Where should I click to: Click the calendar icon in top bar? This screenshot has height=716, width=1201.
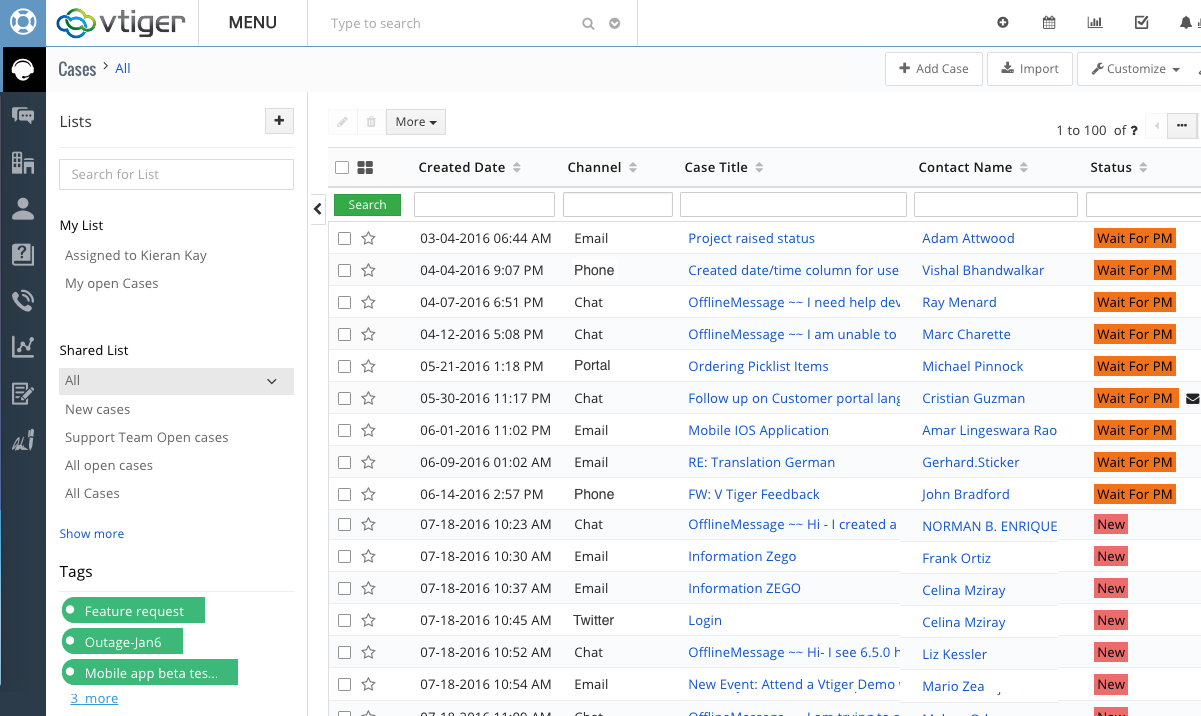(x=1049, y=23)
